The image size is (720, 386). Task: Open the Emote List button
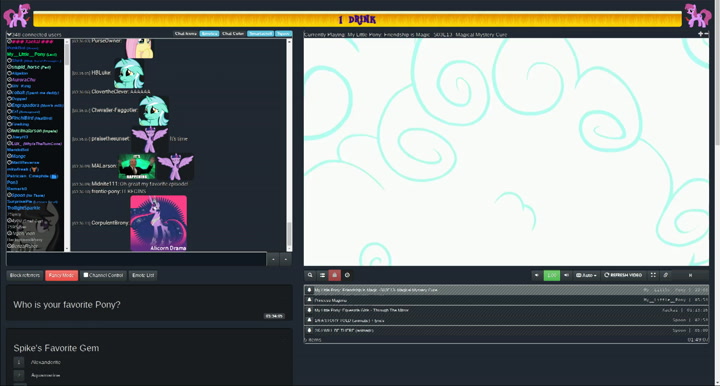[x=143, y=275]
